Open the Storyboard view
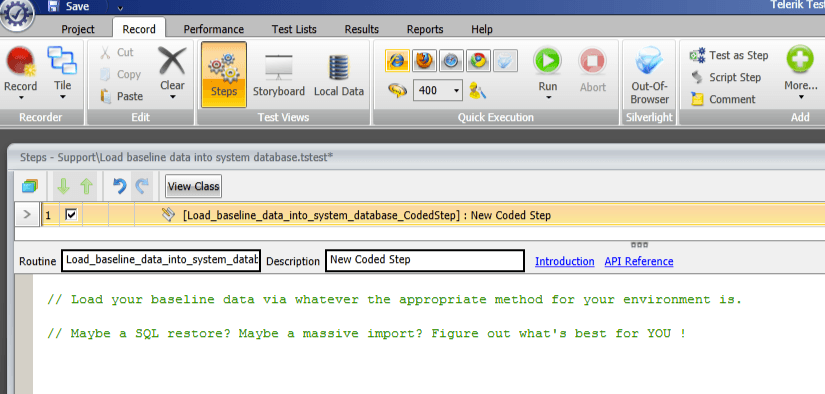Screen dimensions: 825x394 [279, 75]
